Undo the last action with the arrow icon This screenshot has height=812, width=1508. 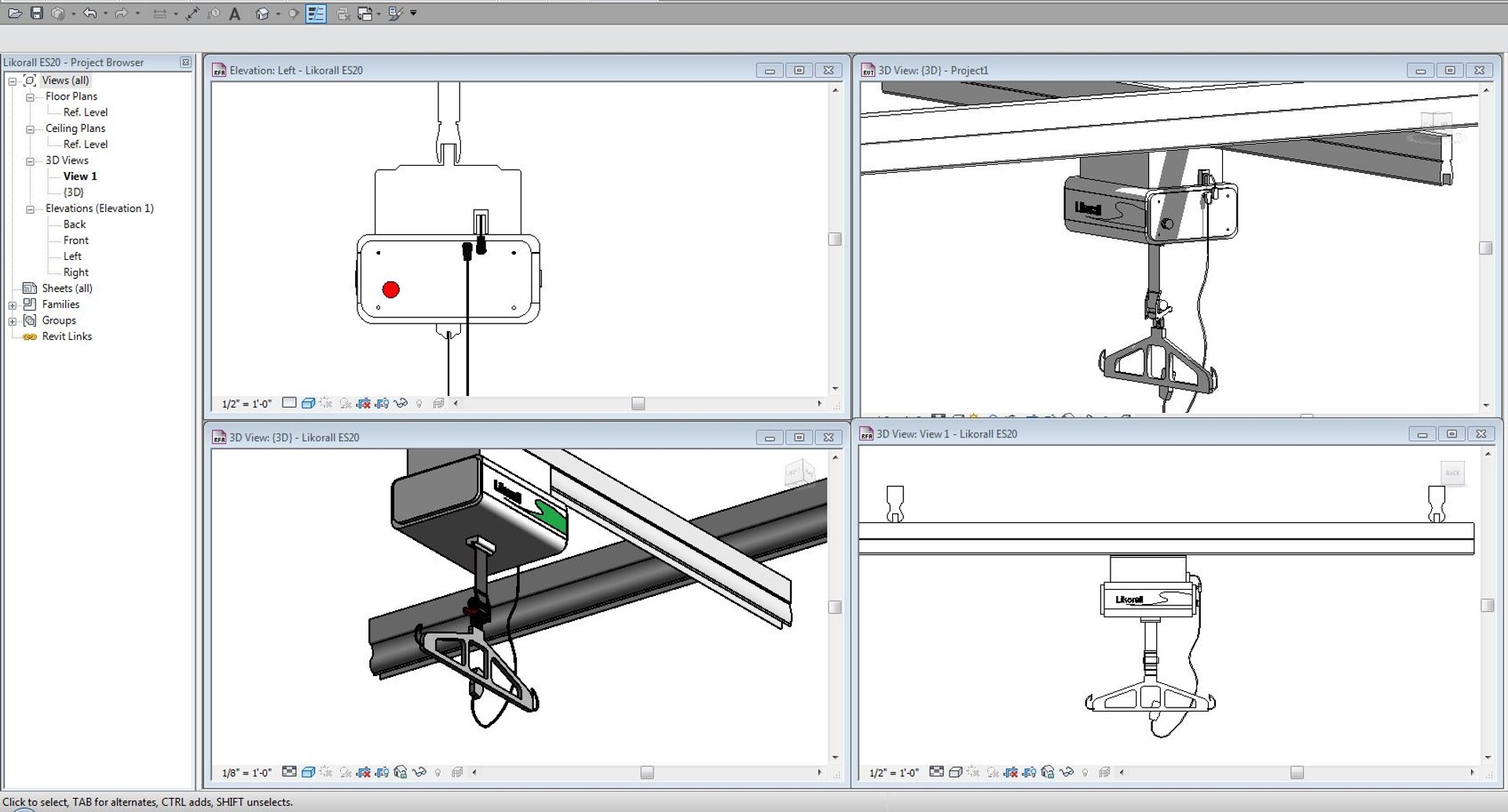(x=90, y=13)
